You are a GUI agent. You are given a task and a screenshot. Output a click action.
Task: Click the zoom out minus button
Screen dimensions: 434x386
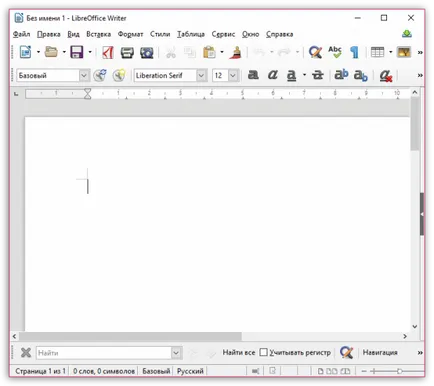tap(364, 371)
